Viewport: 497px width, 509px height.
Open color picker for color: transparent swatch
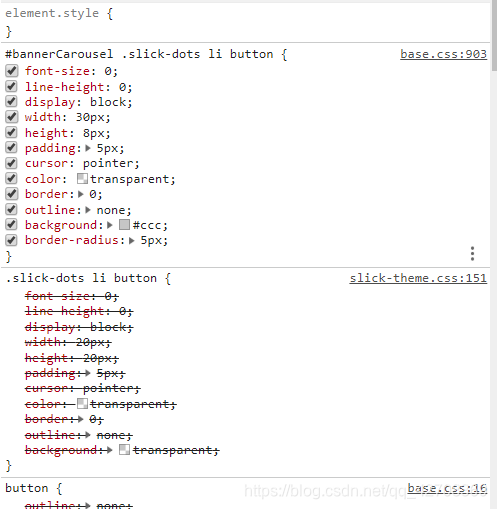pos(82,179)
